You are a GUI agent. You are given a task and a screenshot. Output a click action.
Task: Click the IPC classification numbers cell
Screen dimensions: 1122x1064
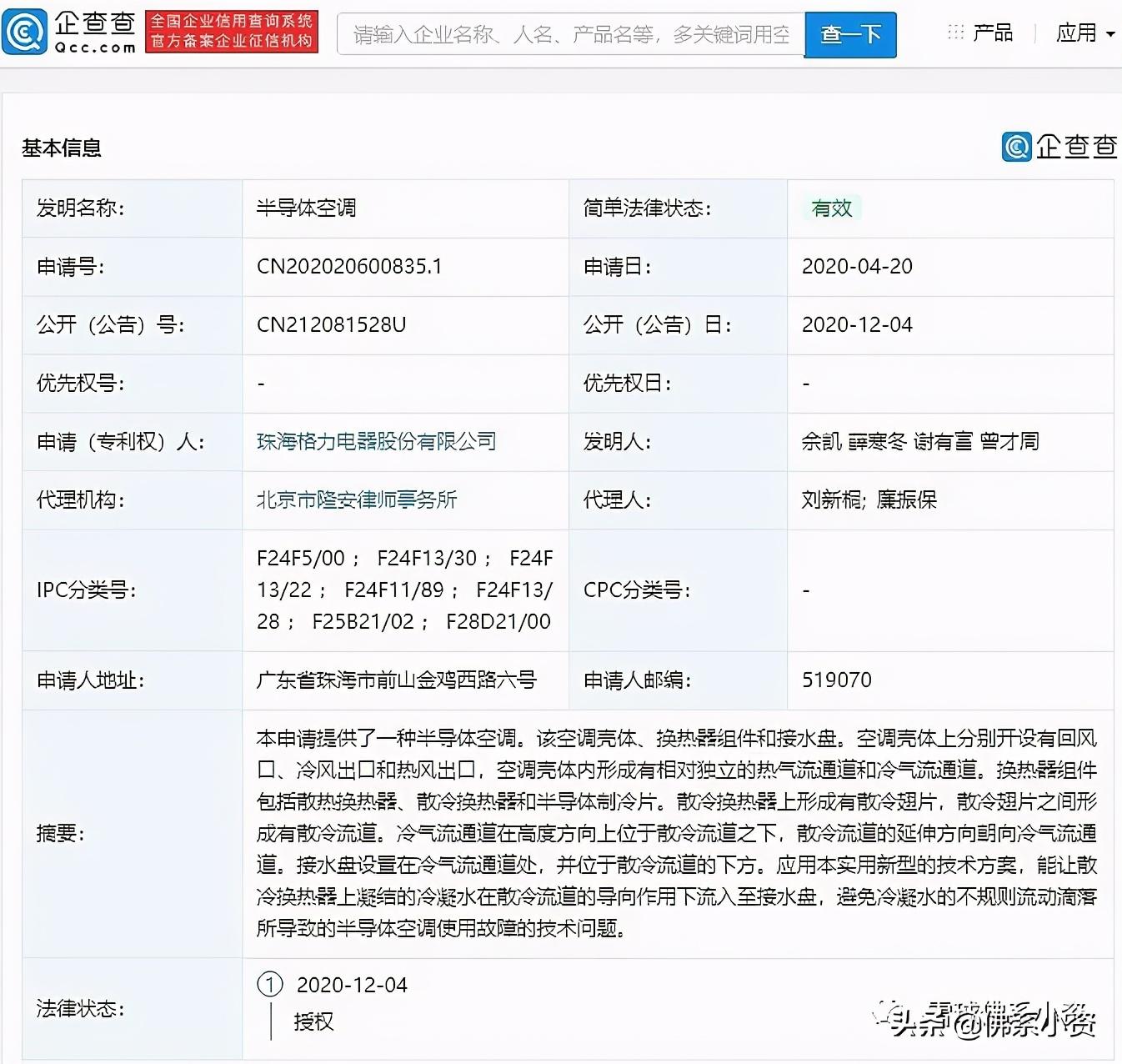(405, 590)
